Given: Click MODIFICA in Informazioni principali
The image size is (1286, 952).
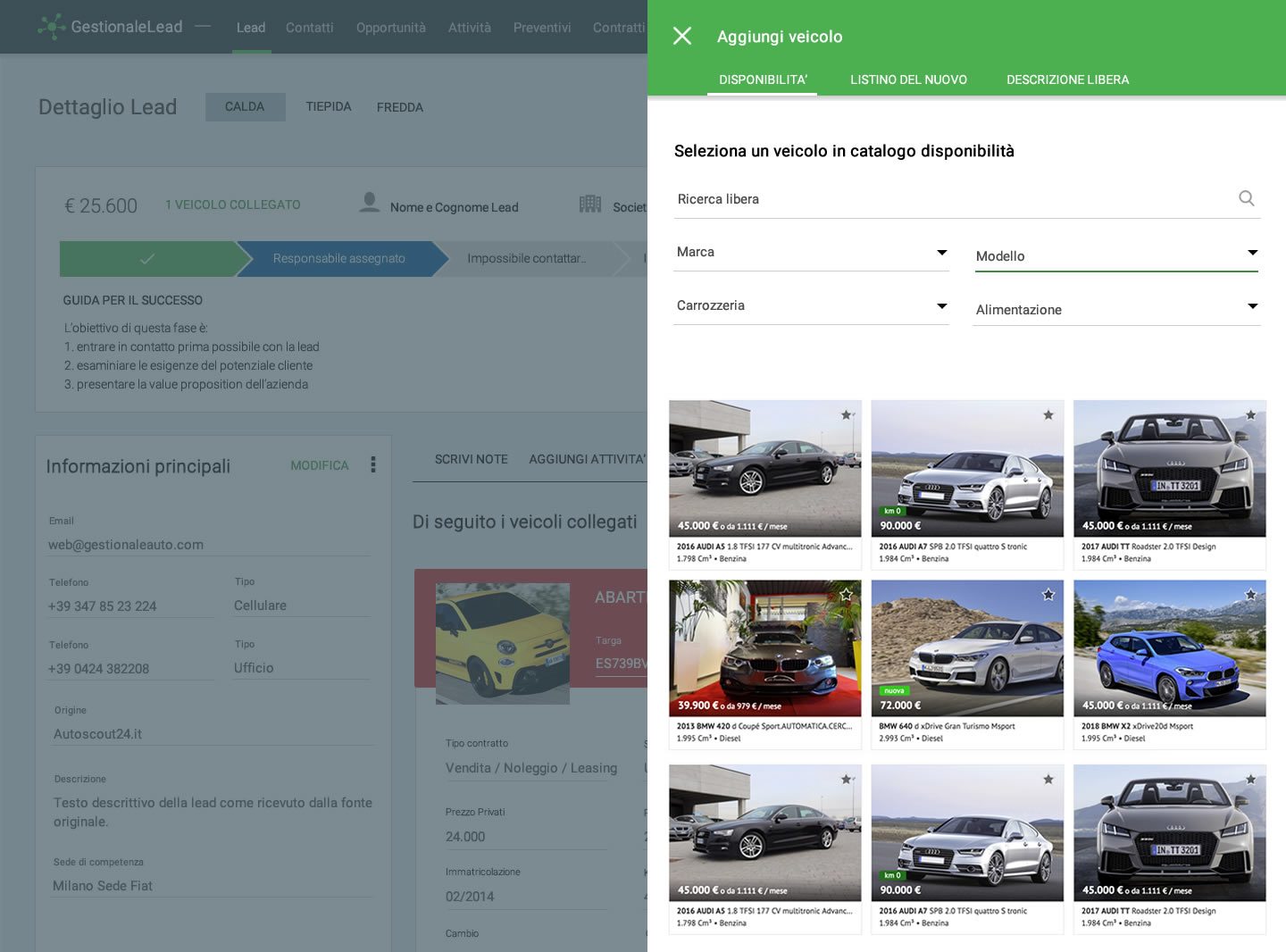Looking at the screenshot, I should 320,465.
